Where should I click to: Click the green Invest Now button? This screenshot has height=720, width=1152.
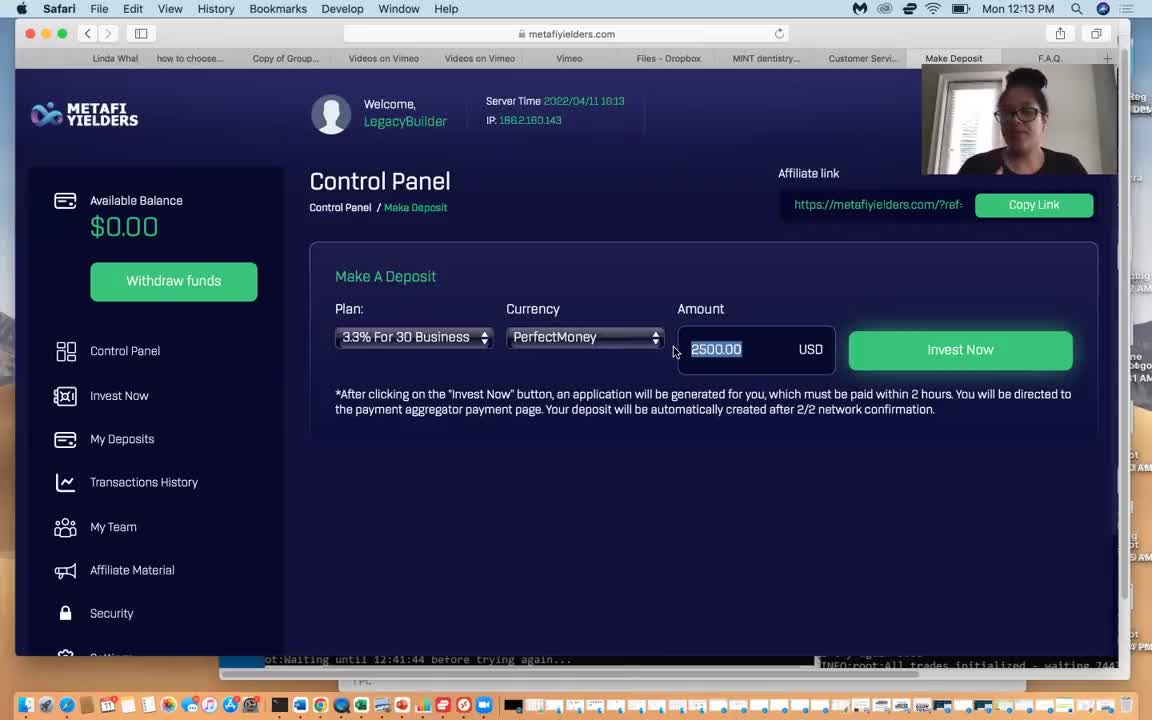tap(960, 350)
